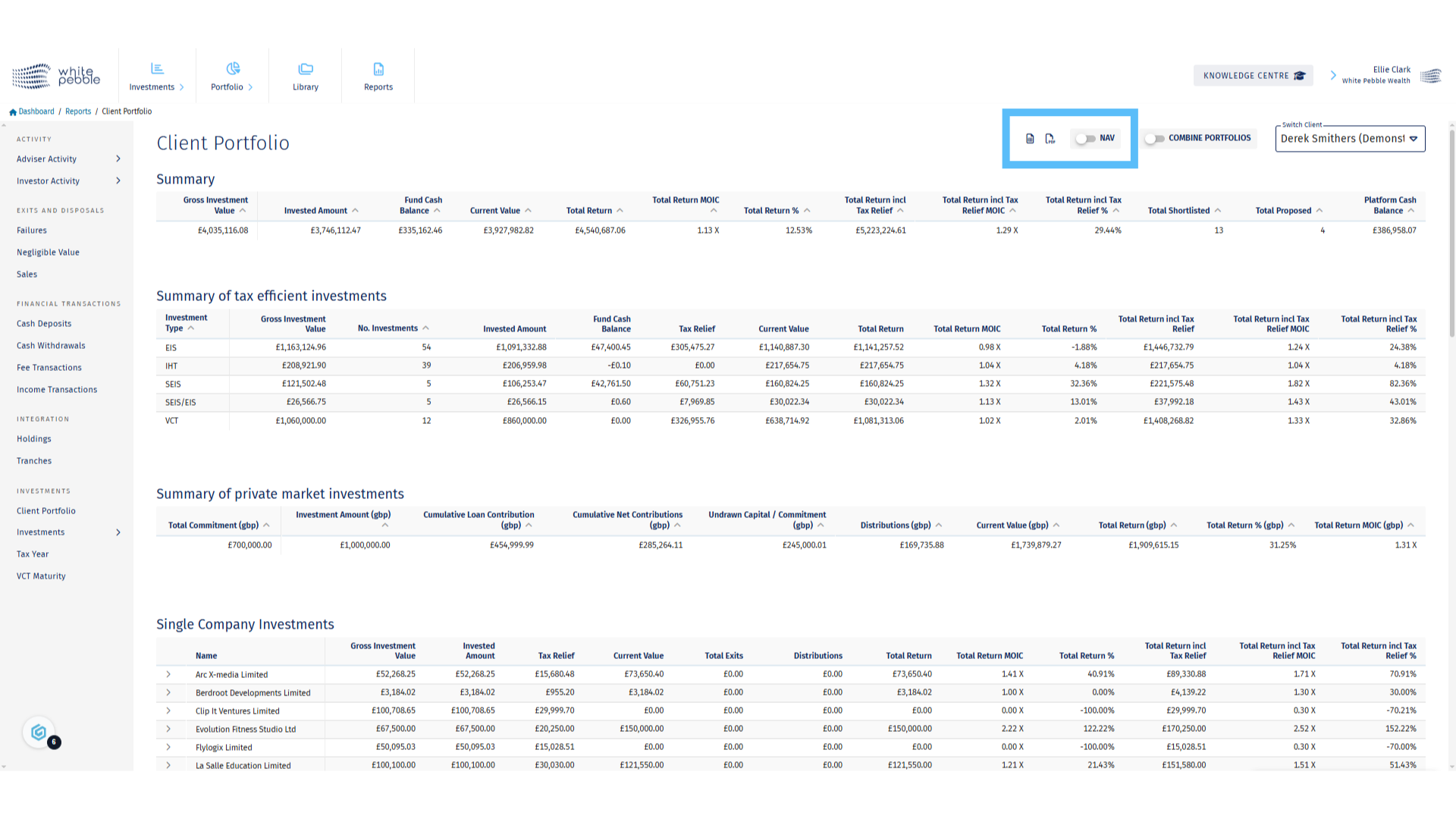Click the Reports document icon

pyautogui.click(x=378, y=69)
